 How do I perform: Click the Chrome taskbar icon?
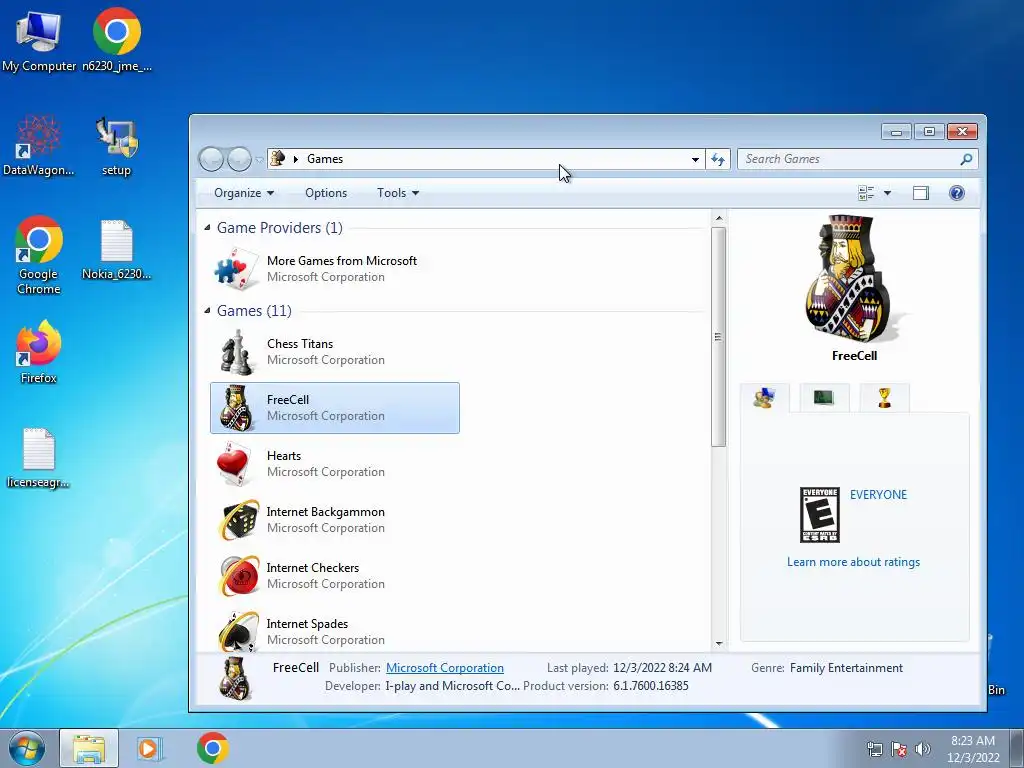(212, 748)
